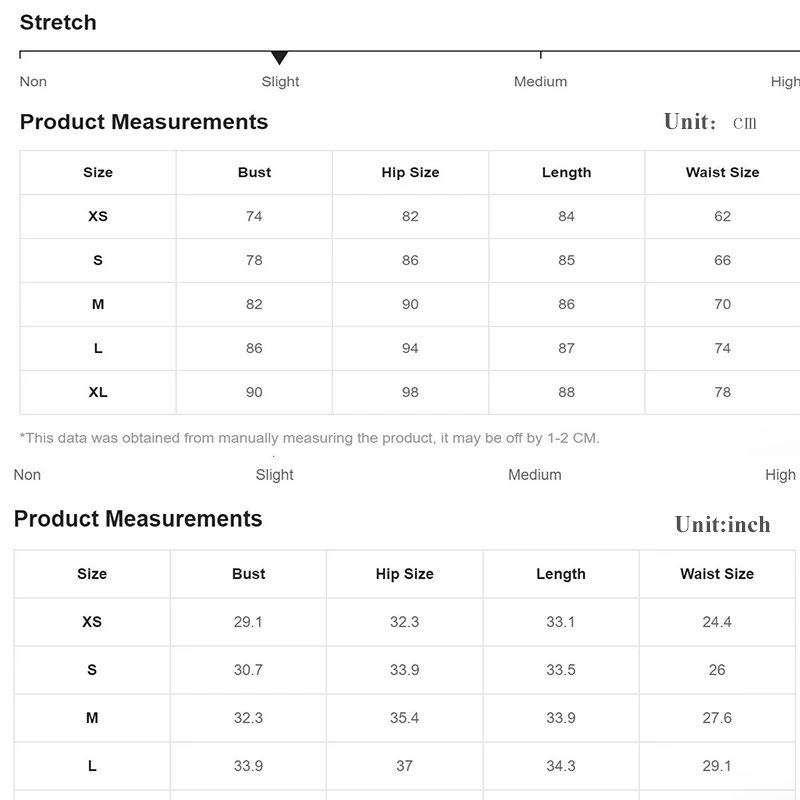Select the XS row label in the cm table

pos(98,217)
